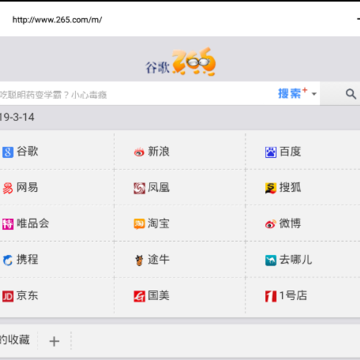Open the 1号店 red number icon
The image size is (360, 360).
(271, 296)
